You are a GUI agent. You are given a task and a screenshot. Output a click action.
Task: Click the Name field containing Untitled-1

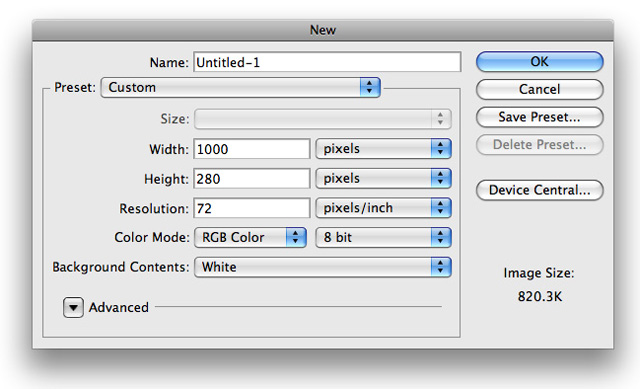327,62
